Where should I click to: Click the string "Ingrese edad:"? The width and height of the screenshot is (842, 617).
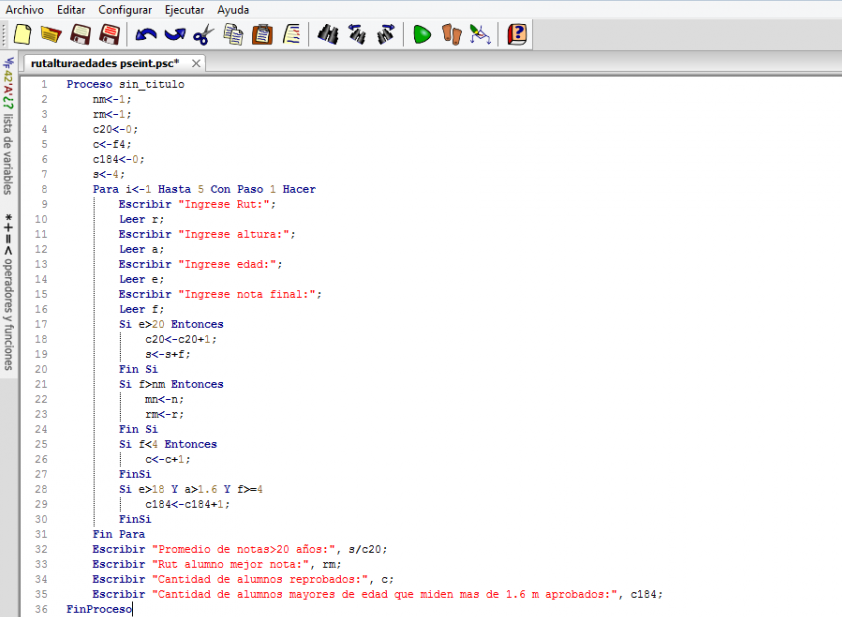[227, 264]
